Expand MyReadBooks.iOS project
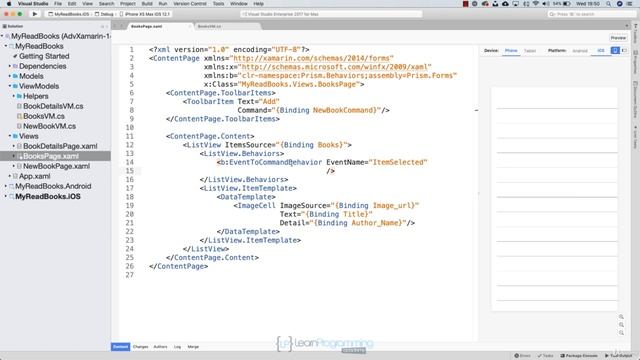This screenshot has width=640, height=360. click(x=6, y=196)
